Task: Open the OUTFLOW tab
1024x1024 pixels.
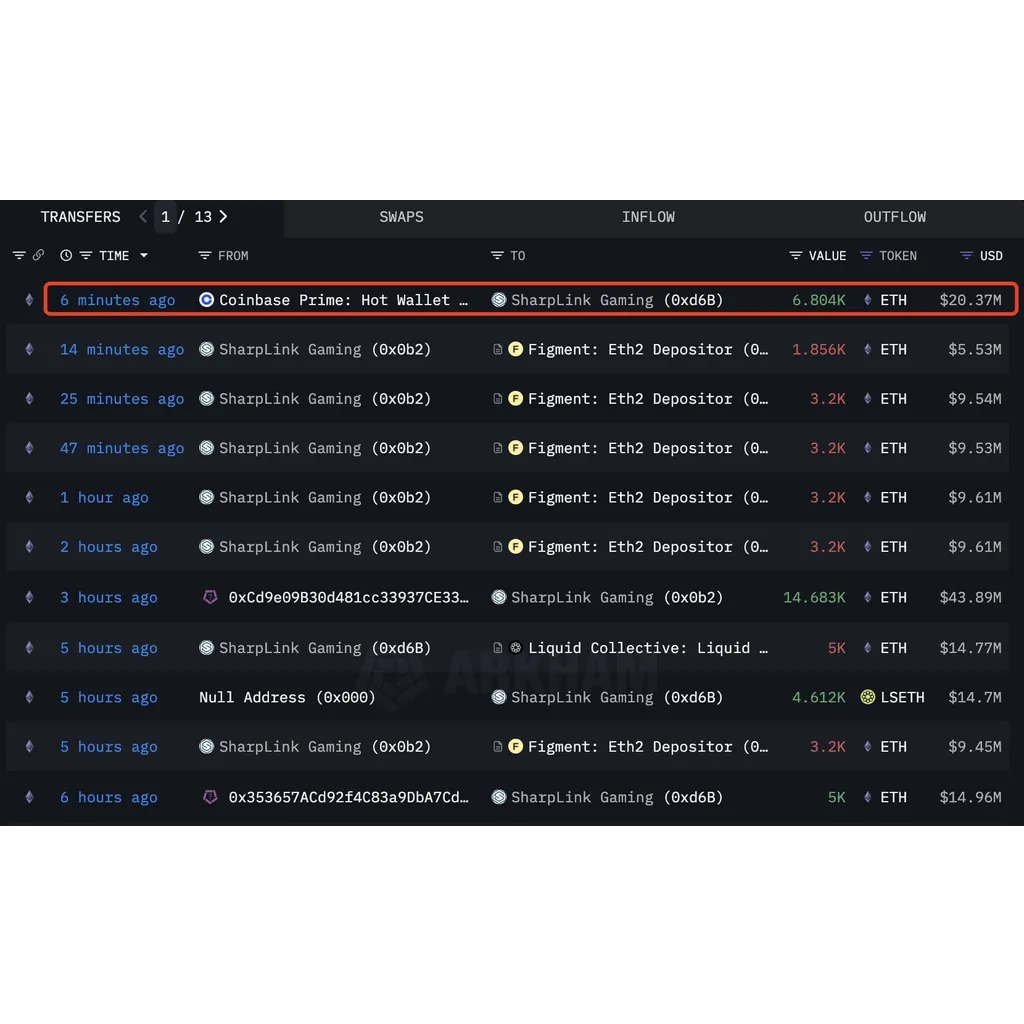Action: [x=894, y=217]
